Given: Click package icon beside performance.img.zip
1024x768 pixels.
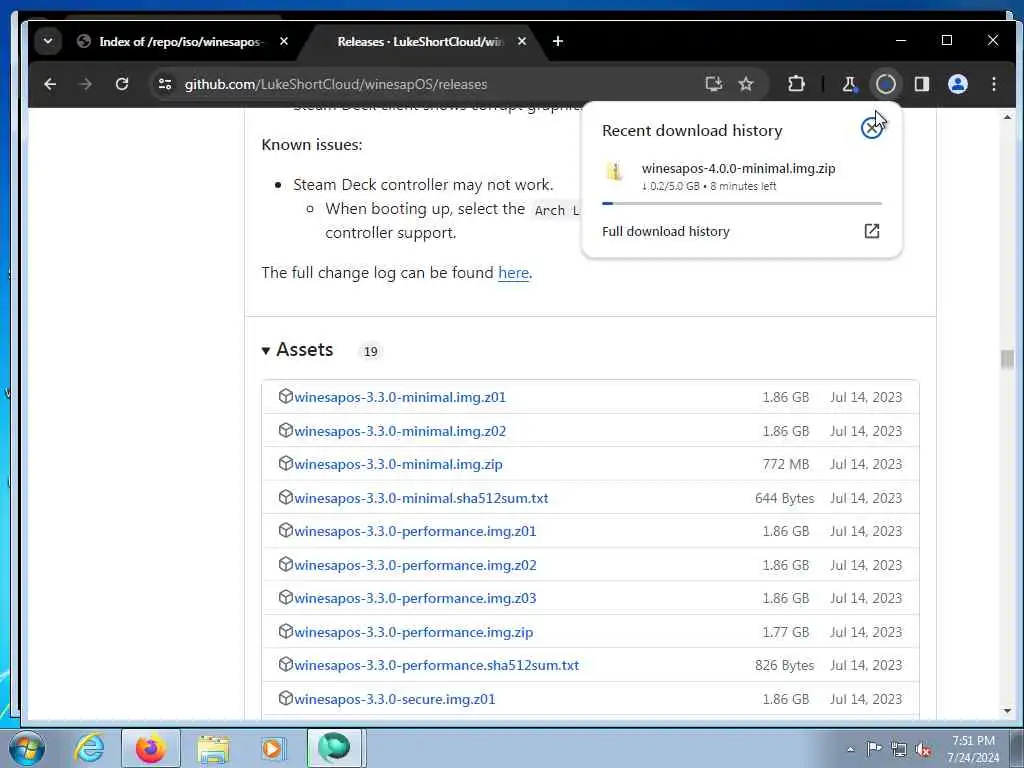Looking at the screenshot, I should 285,631.
